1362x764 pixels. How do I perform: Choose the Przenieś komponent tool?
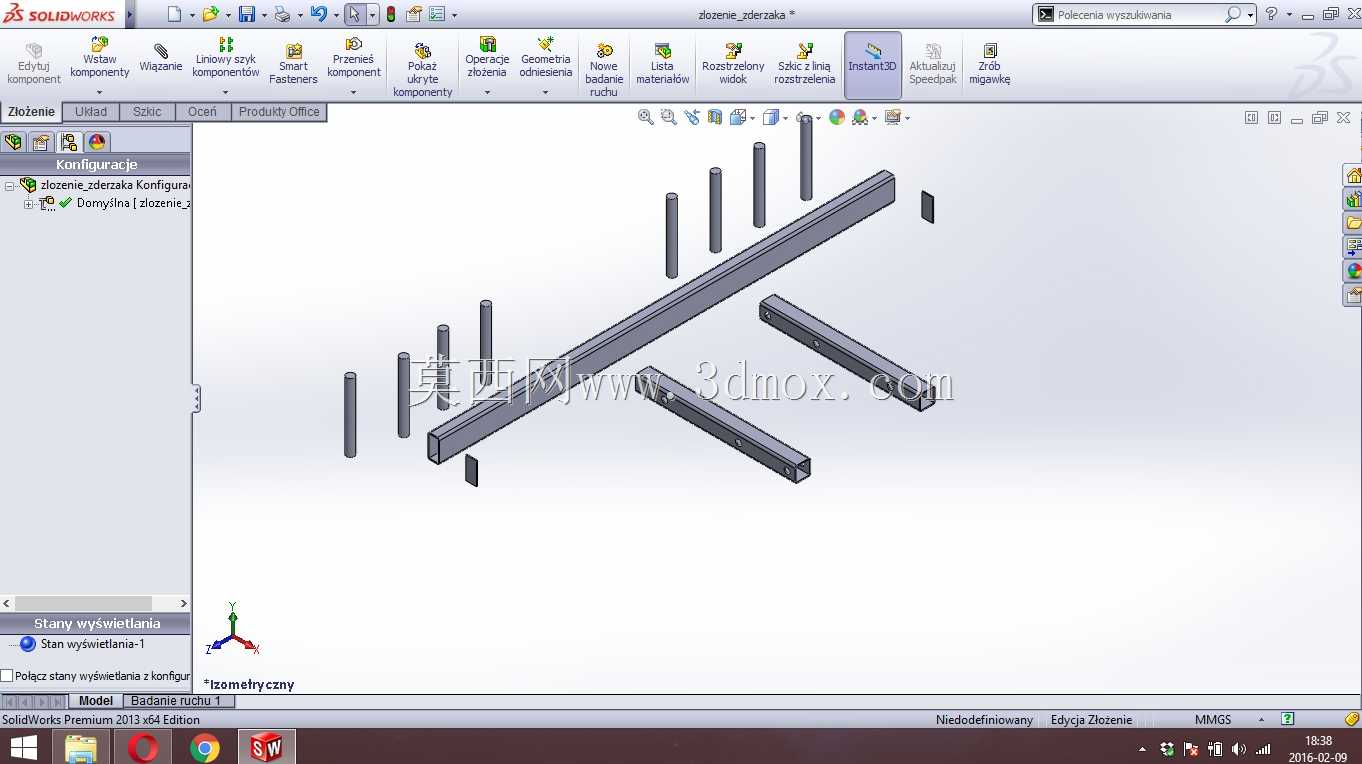pos(354,58)
